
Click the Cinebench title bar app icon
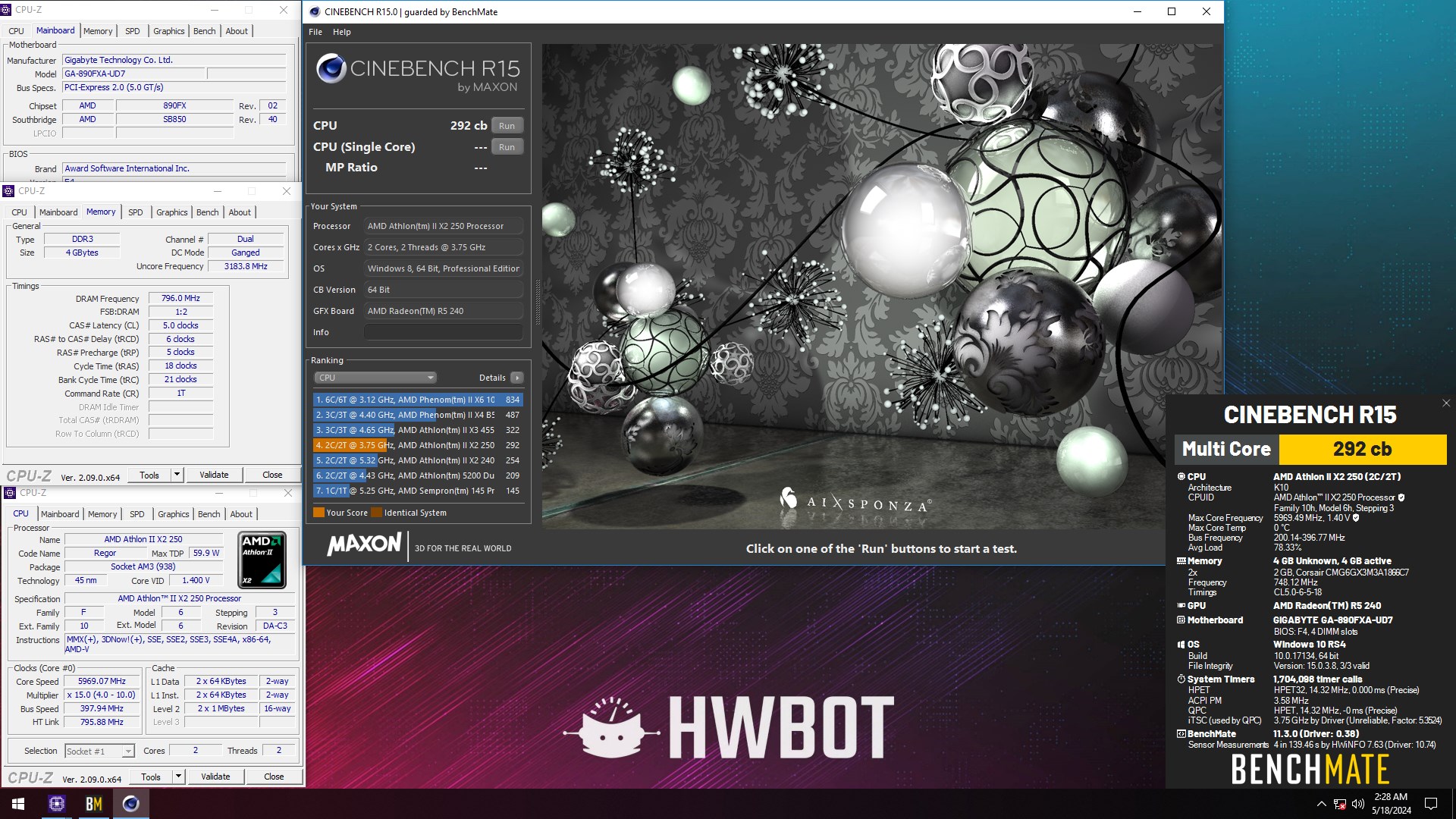point(315,11)
